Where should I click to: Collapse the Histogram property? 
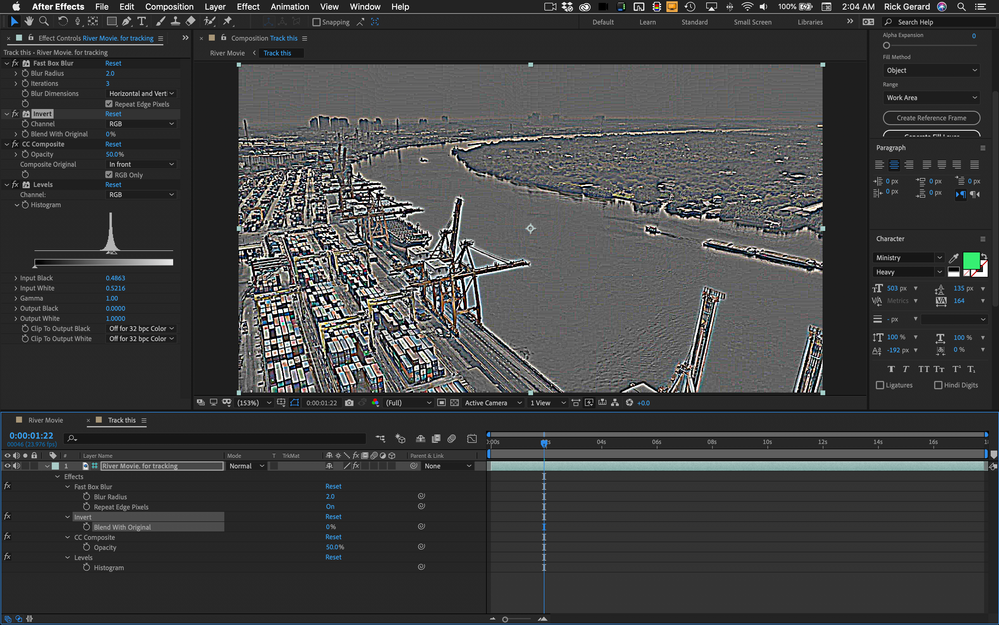[17, 205]
